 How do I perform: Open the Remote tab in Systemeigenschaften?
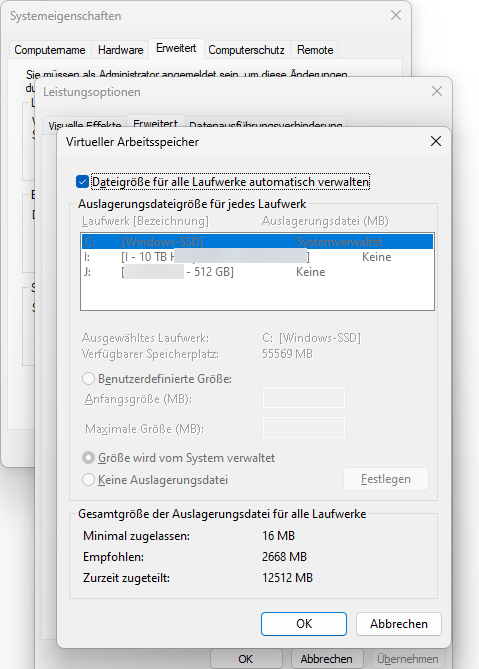click(x=315, y=50)
